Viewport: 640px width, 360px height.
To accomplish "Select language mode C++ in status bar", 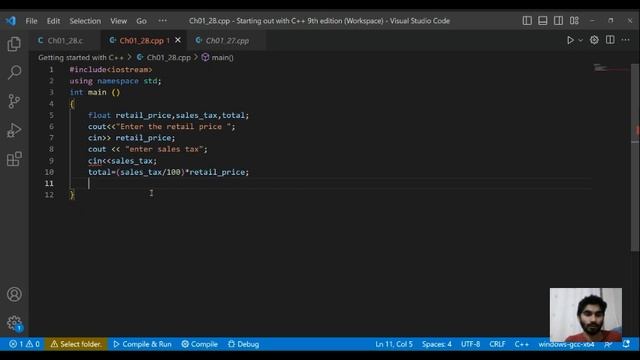I will point(522,344).
